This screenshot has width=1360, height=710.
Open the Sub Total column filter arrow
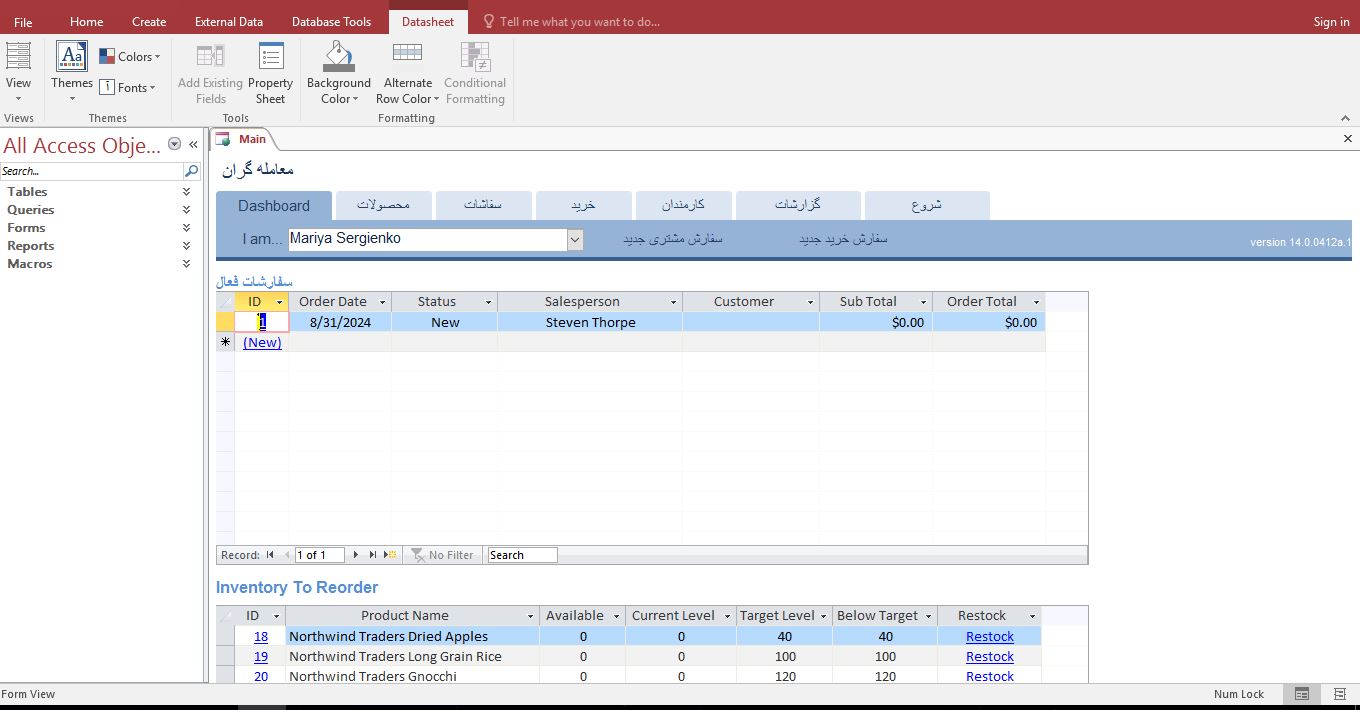[x=923, y=302]
